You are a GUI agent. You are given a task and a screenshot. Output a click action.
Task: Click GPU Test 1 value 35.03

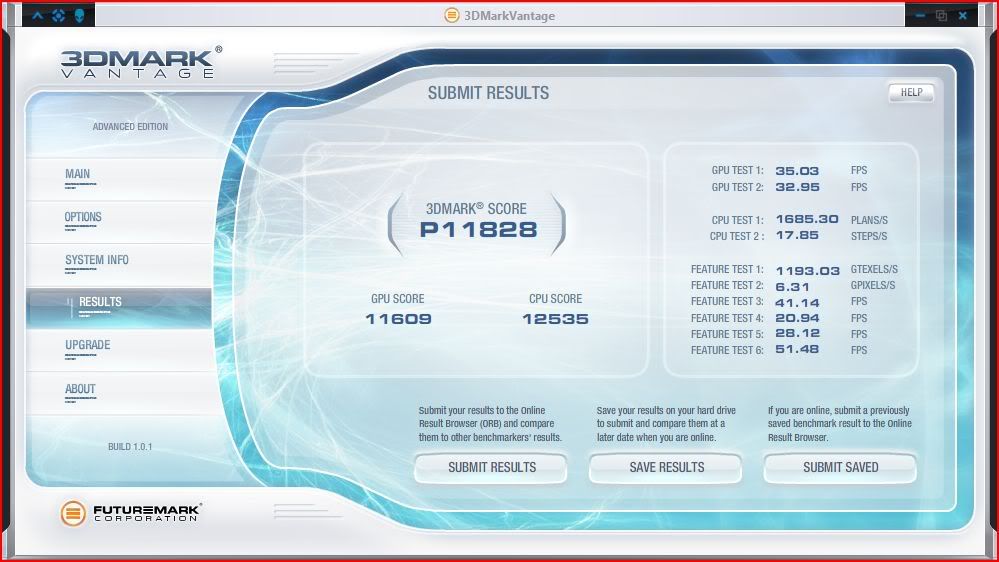[797, 171]
